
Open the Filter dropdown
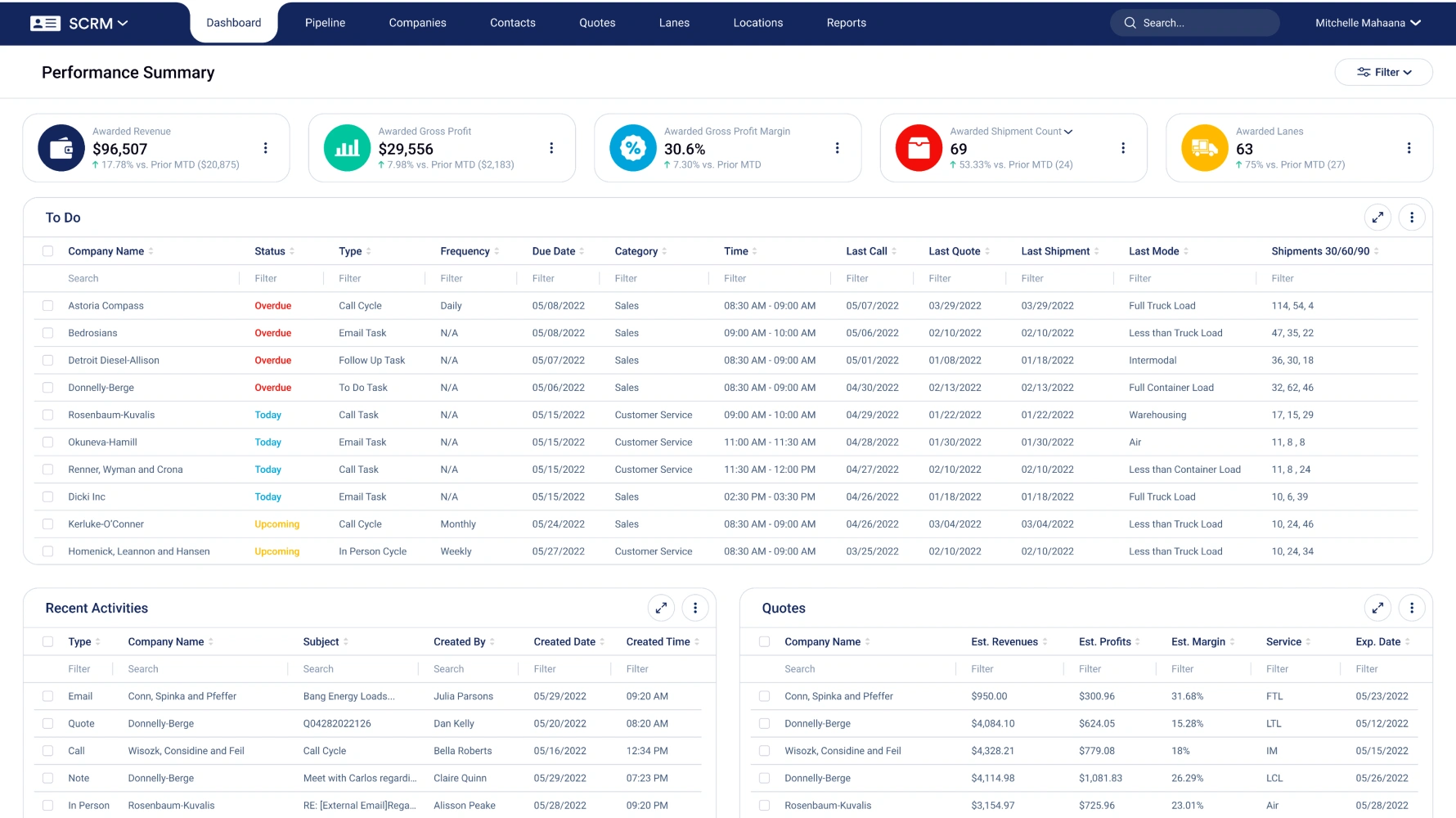click(1383, 72)
